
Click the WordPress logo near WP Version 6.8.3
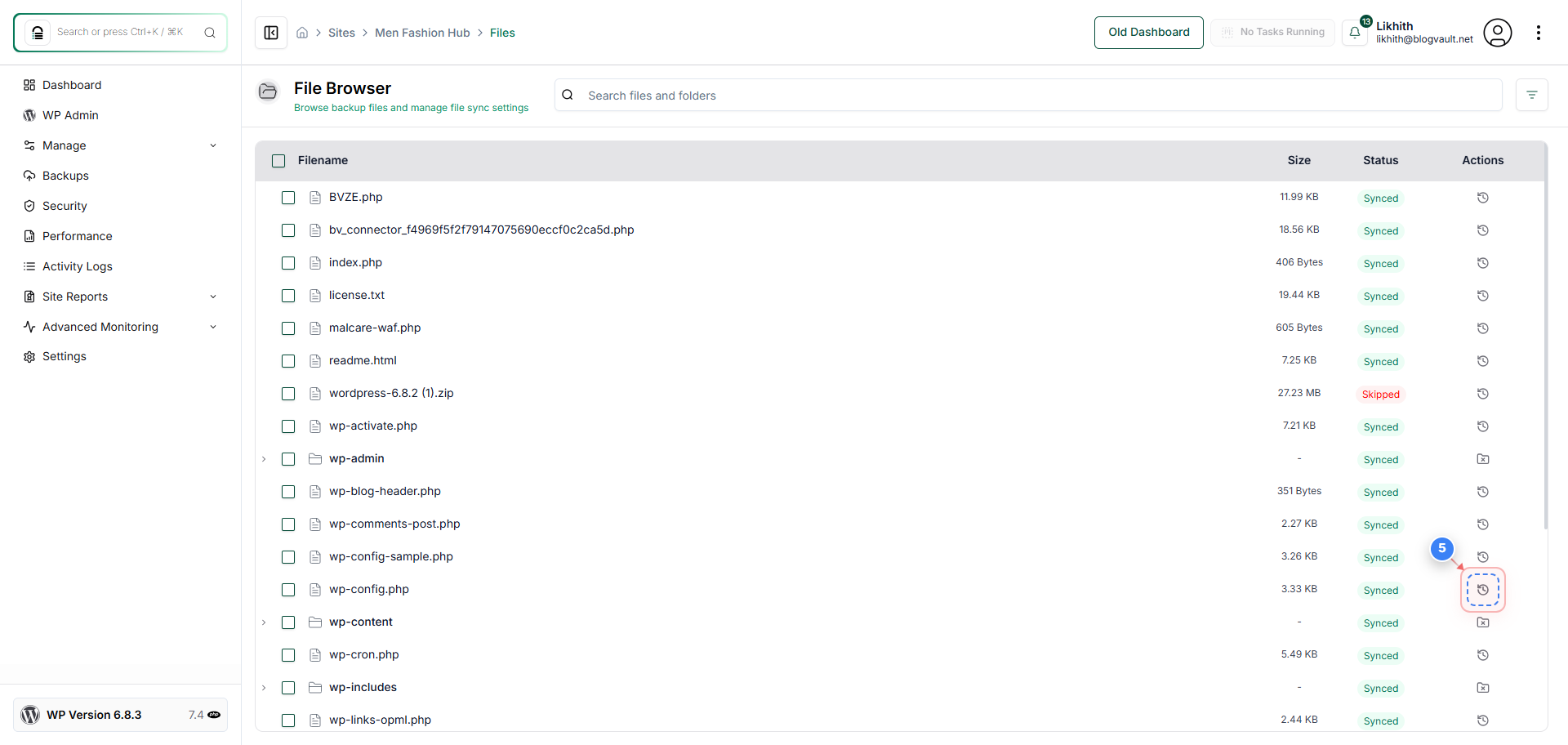30,714
